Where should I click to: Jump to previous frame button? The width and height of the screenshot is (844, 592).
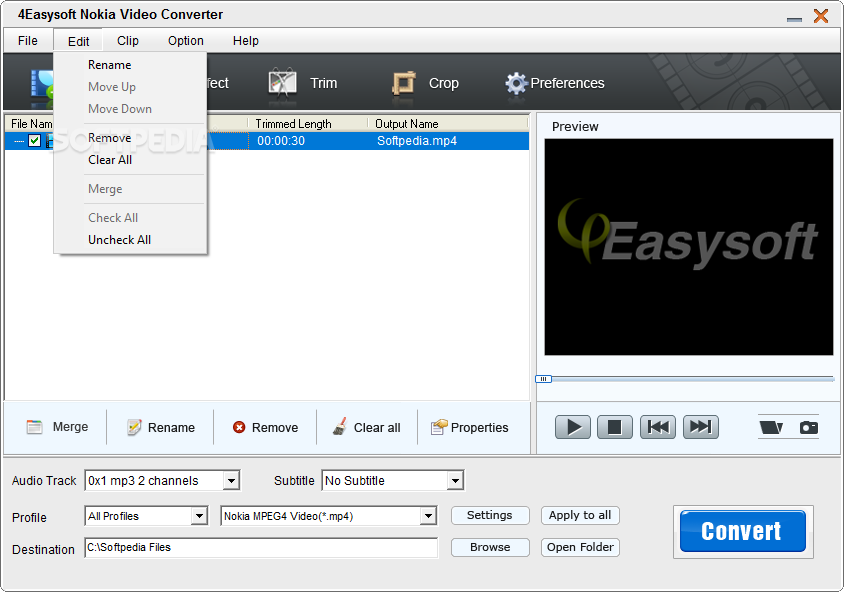658,427
